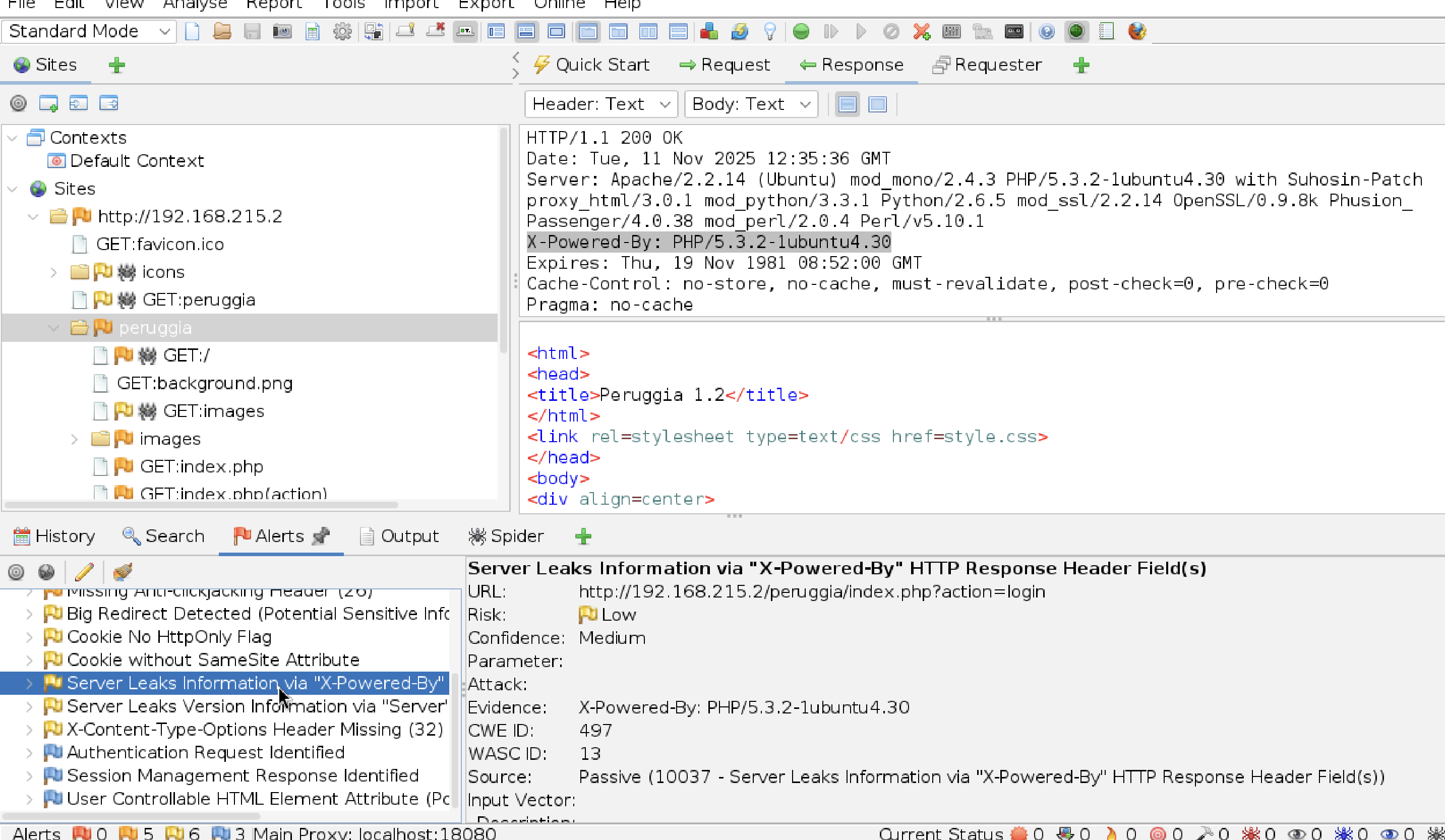Click the pencil edit alert icon
This screenshot has height=840, width=1445.
(84, 572)
